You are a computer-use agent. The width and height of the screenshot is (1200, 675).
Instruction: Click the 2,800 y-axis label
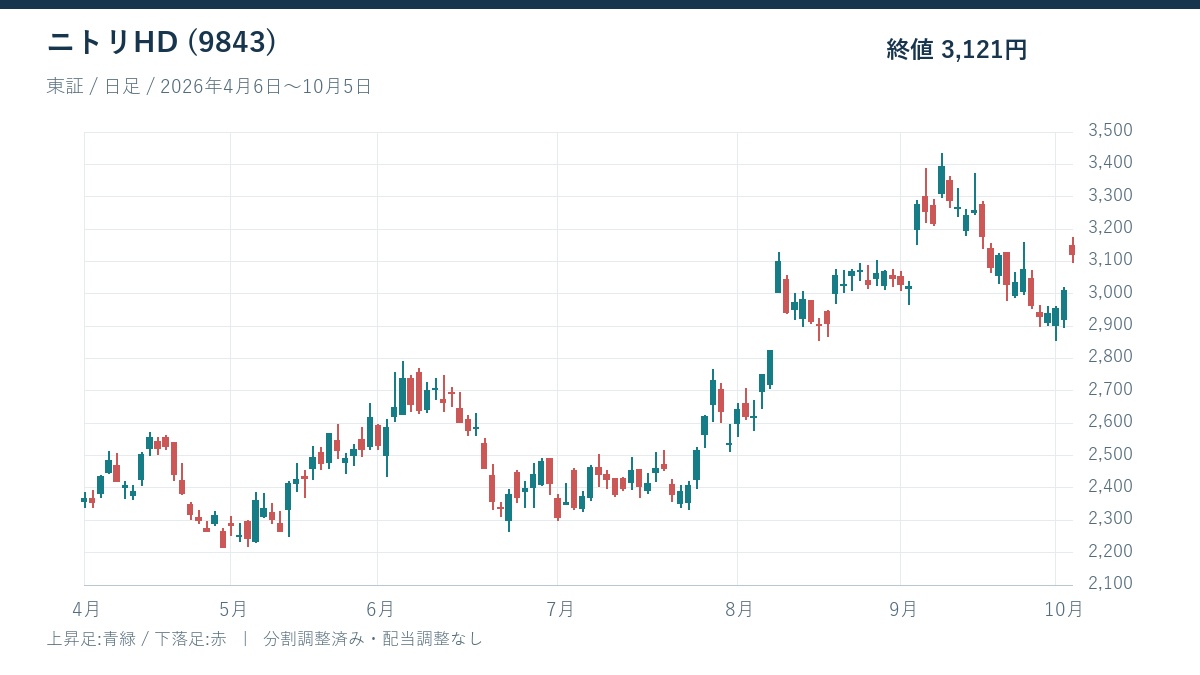[1110, 356]
